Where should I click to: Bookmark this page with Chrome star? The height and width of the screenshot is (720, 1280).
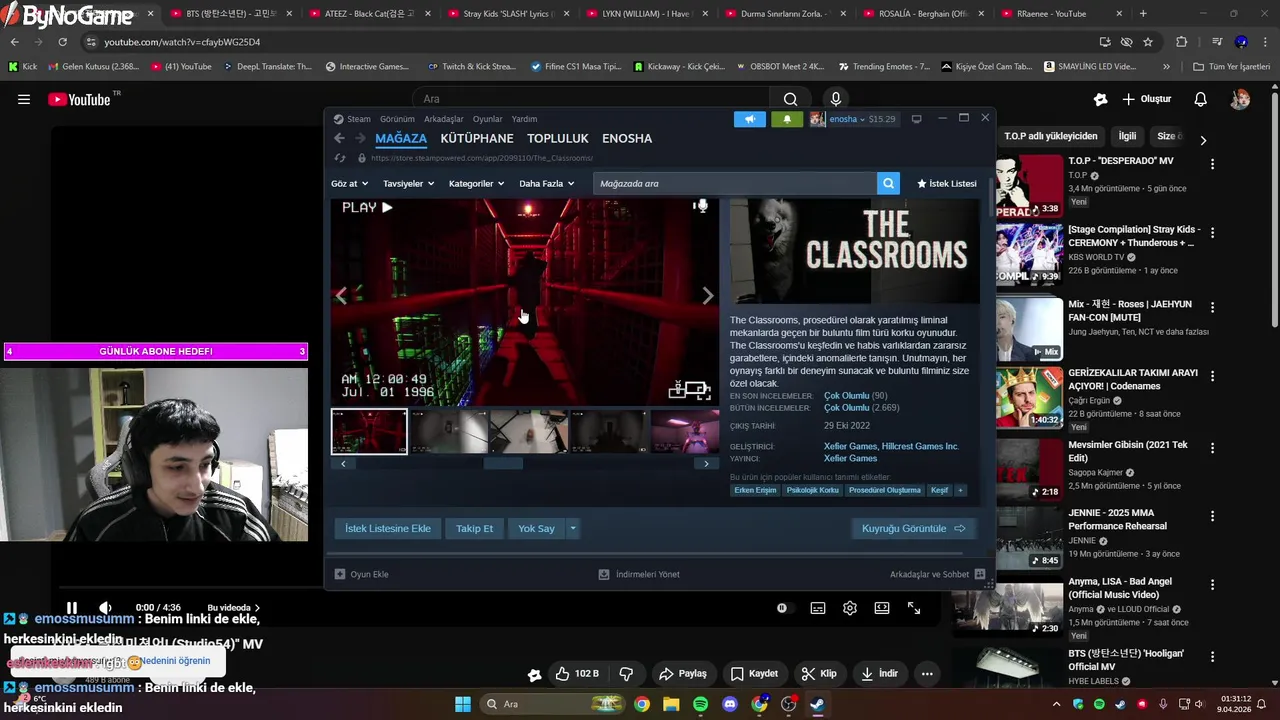point(1148,42)
